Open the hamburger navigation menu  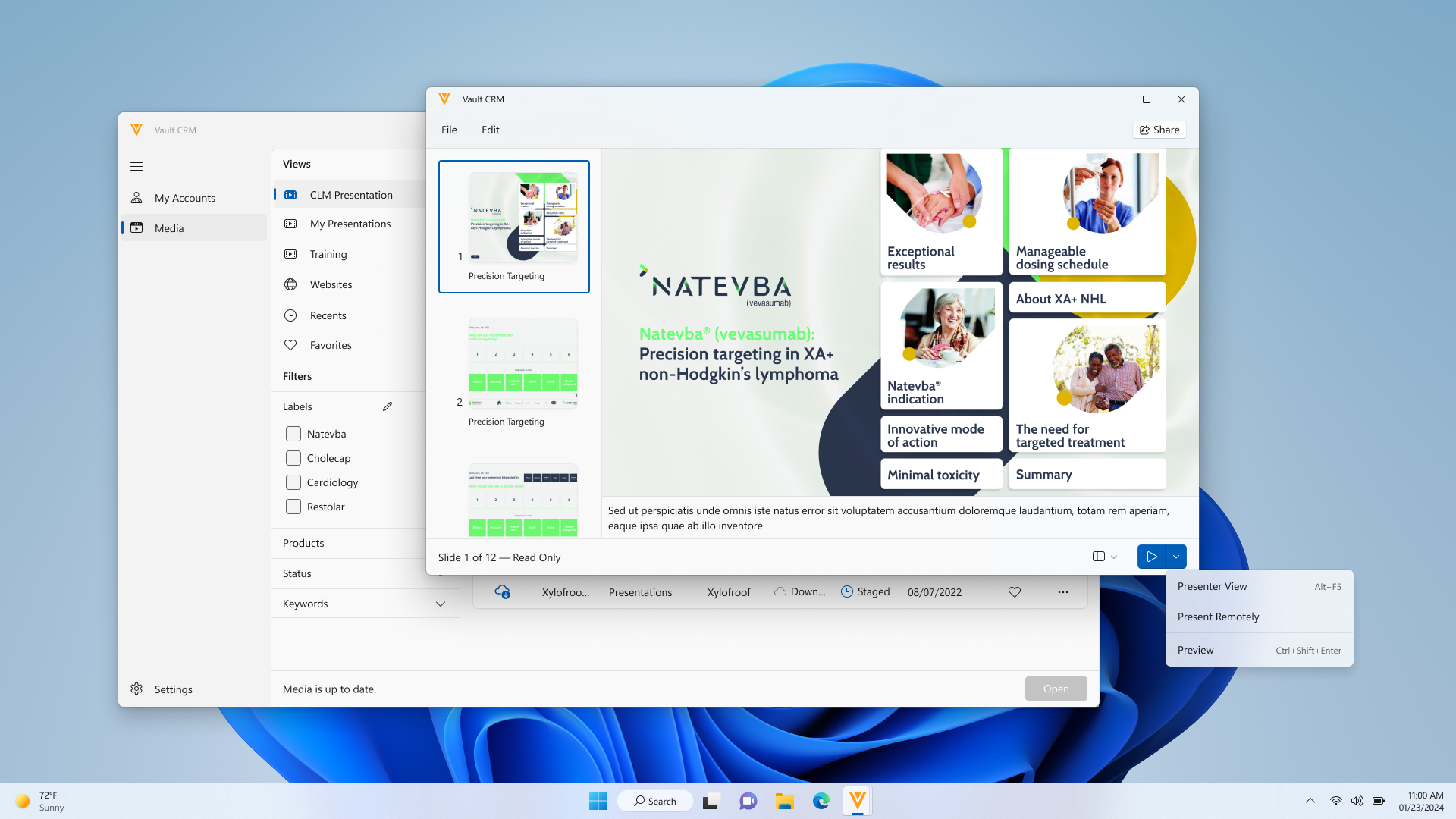pos(136,166)
